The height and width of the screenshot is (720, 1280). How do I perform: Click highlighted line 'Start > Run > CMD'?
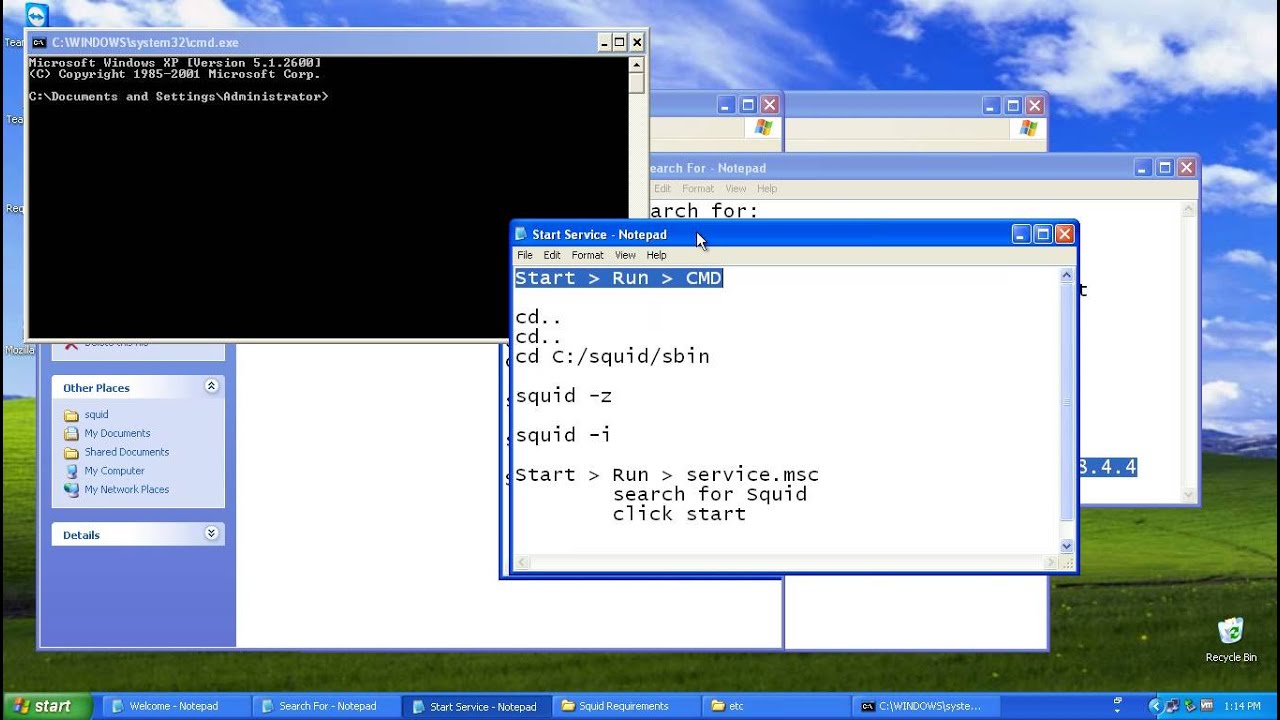(618, 278)
